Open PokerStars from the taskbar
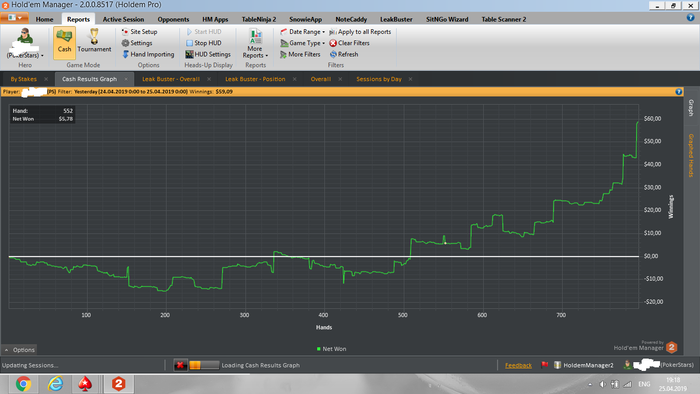Screen dimensions: 700x394 (x=85, y=384)
